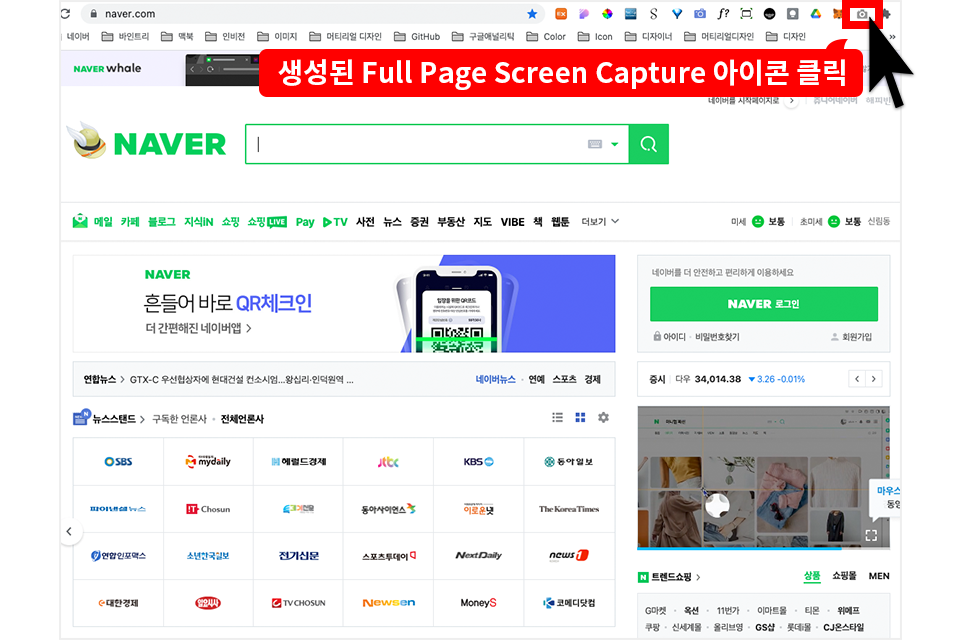Open the 네이버뉴스 link

click(x=495, y=379)
